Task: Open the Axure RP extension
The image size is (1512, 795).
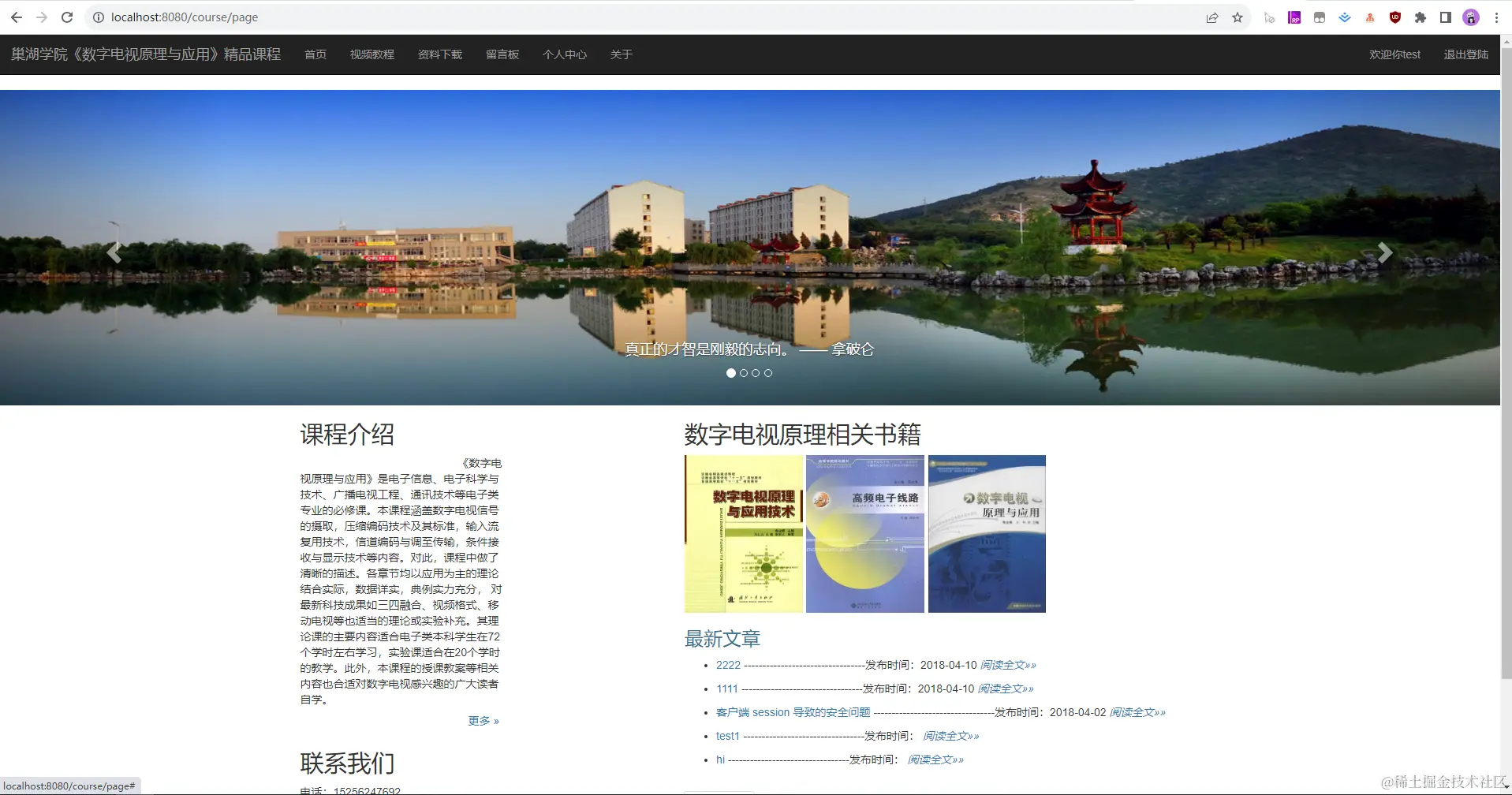Action: click(1294, 17)
